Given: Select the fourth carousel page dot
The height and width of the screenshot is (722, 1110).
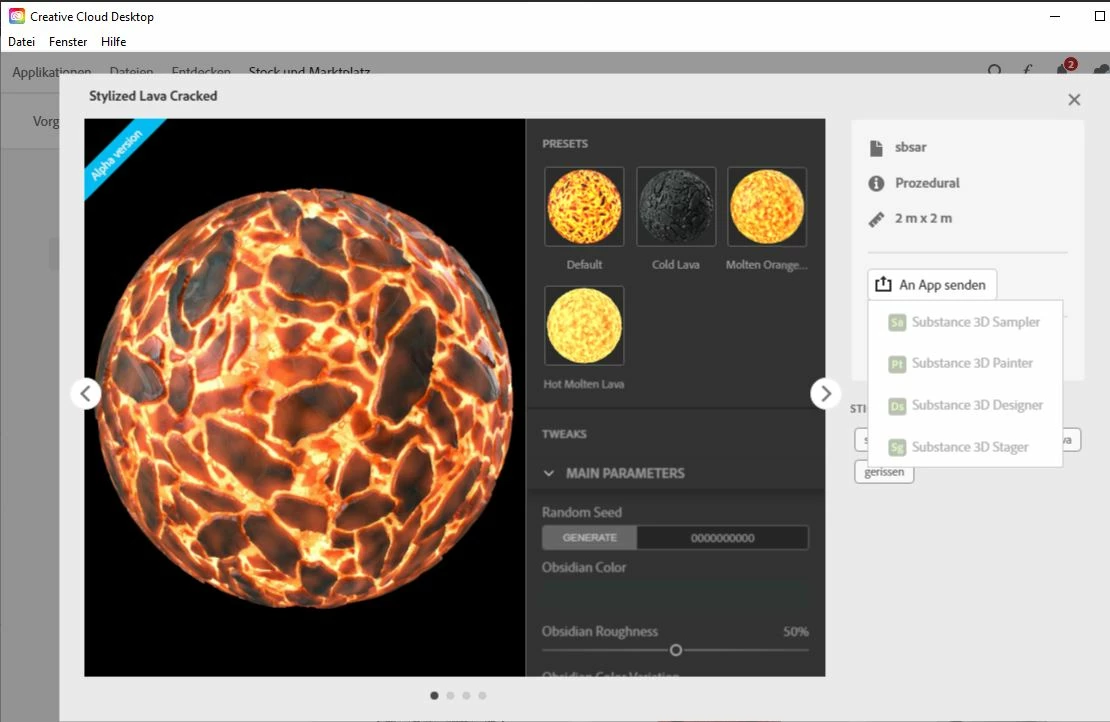Looking at the screenshot, I should tap(482, 695).
